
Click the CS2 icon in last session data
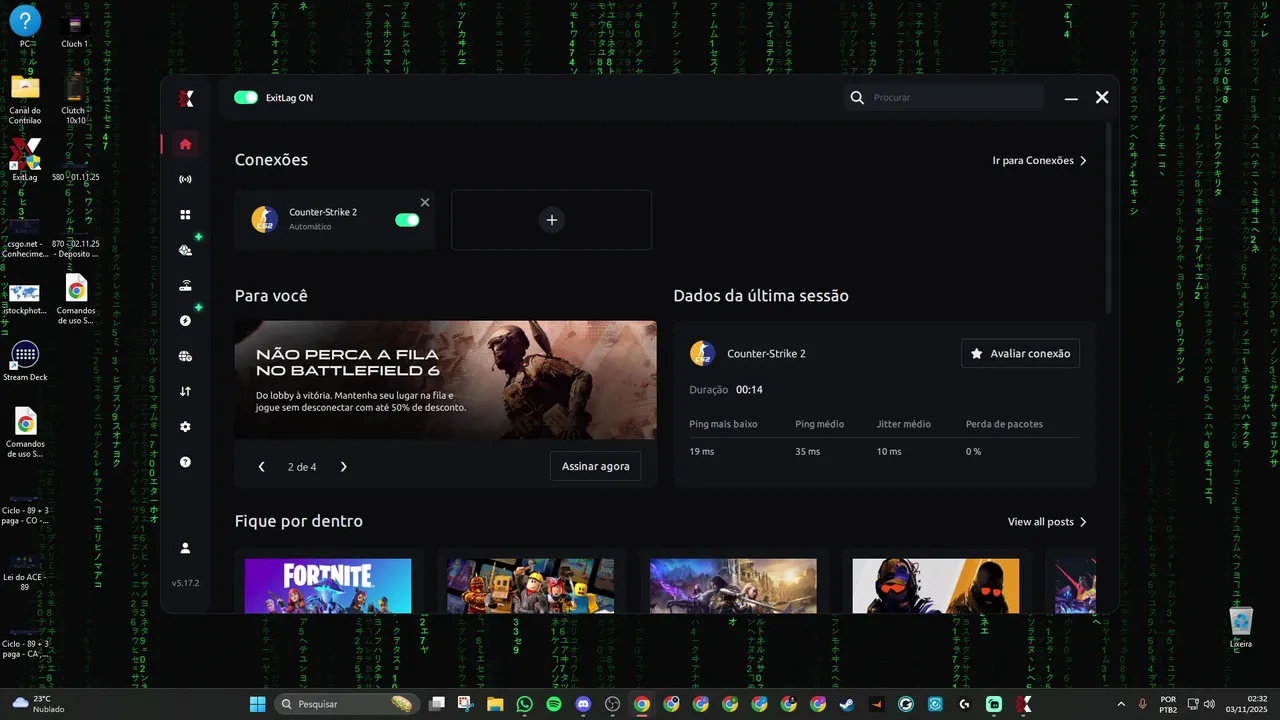(x=702, y=353)
